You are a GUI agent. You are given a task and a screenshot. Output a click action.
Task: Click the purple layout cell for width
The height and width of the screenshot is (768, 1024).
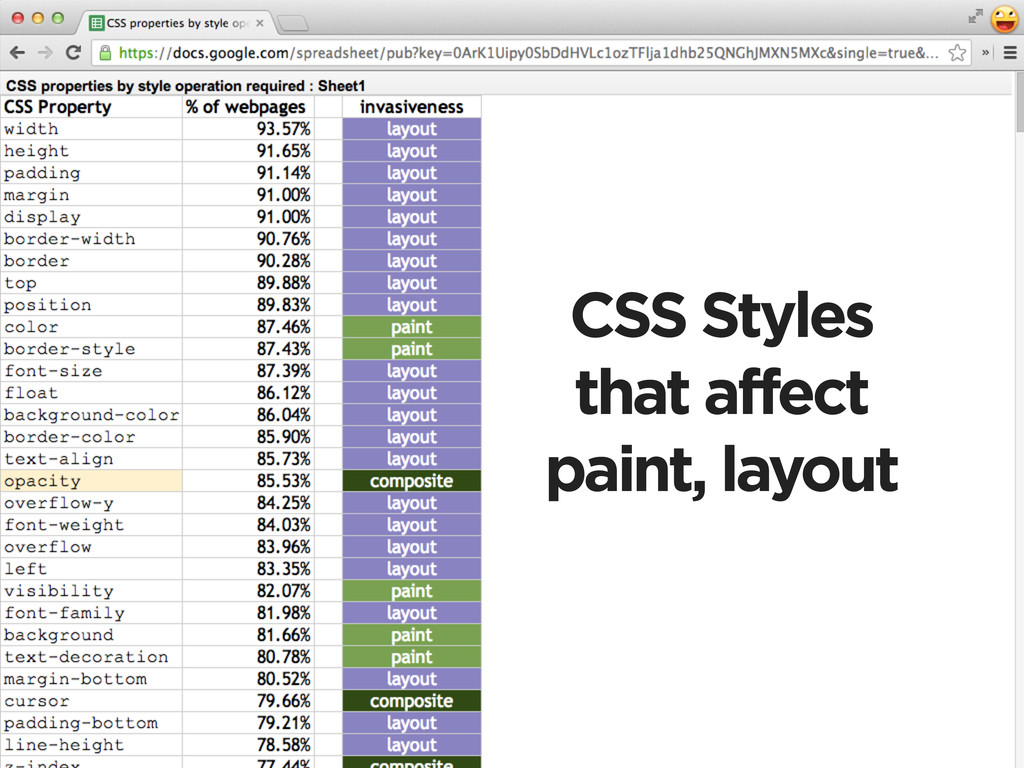(x=411, y=129)
